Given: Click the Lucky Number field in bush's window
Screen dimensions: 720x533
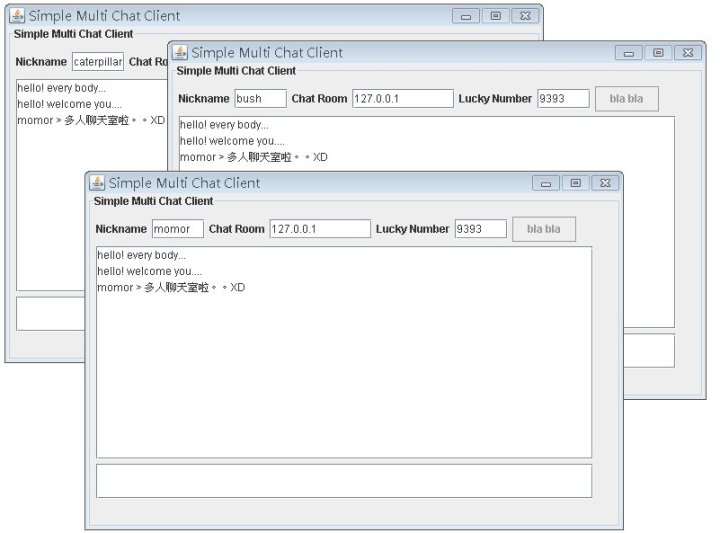Looking at the screenshot, I should tap(563, 99).
